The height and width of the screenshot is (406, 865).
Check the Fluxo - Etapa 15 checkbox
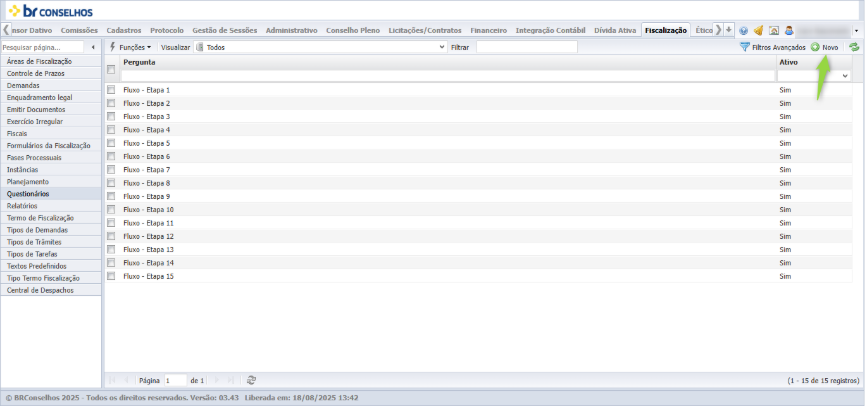click(x=111, y=276)
